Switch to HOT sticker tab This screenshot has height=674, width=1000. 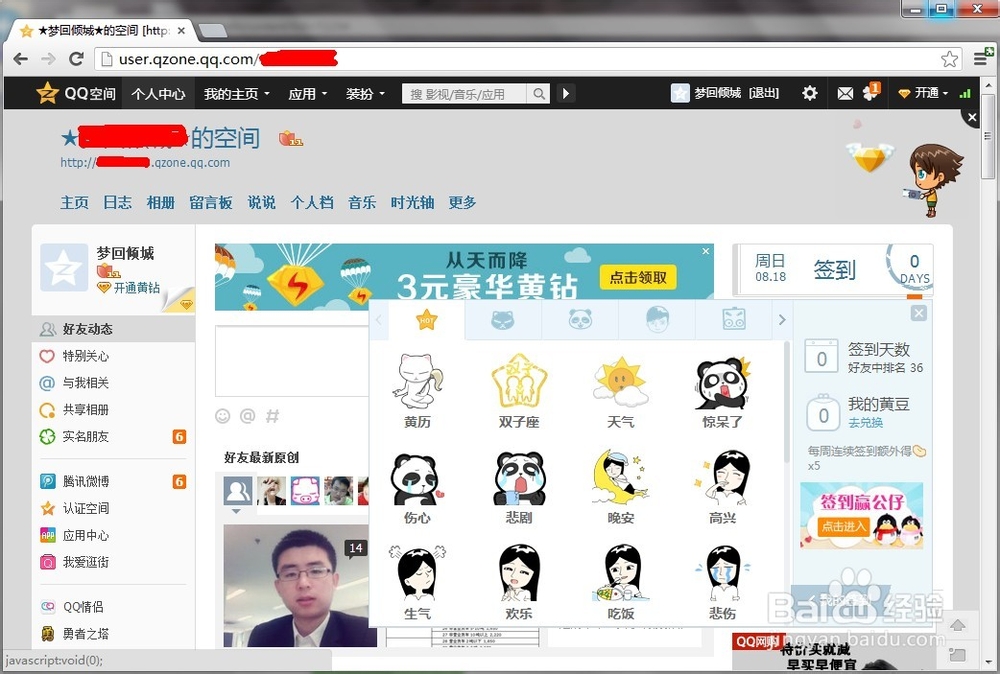tap(426, 319)
